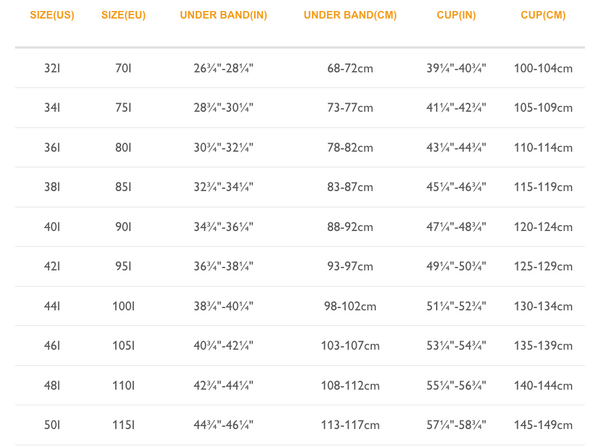Click the UNDER BAND(CM) column header
The image size is (600, 447).
pyautogui.click(x=350, y=16)
